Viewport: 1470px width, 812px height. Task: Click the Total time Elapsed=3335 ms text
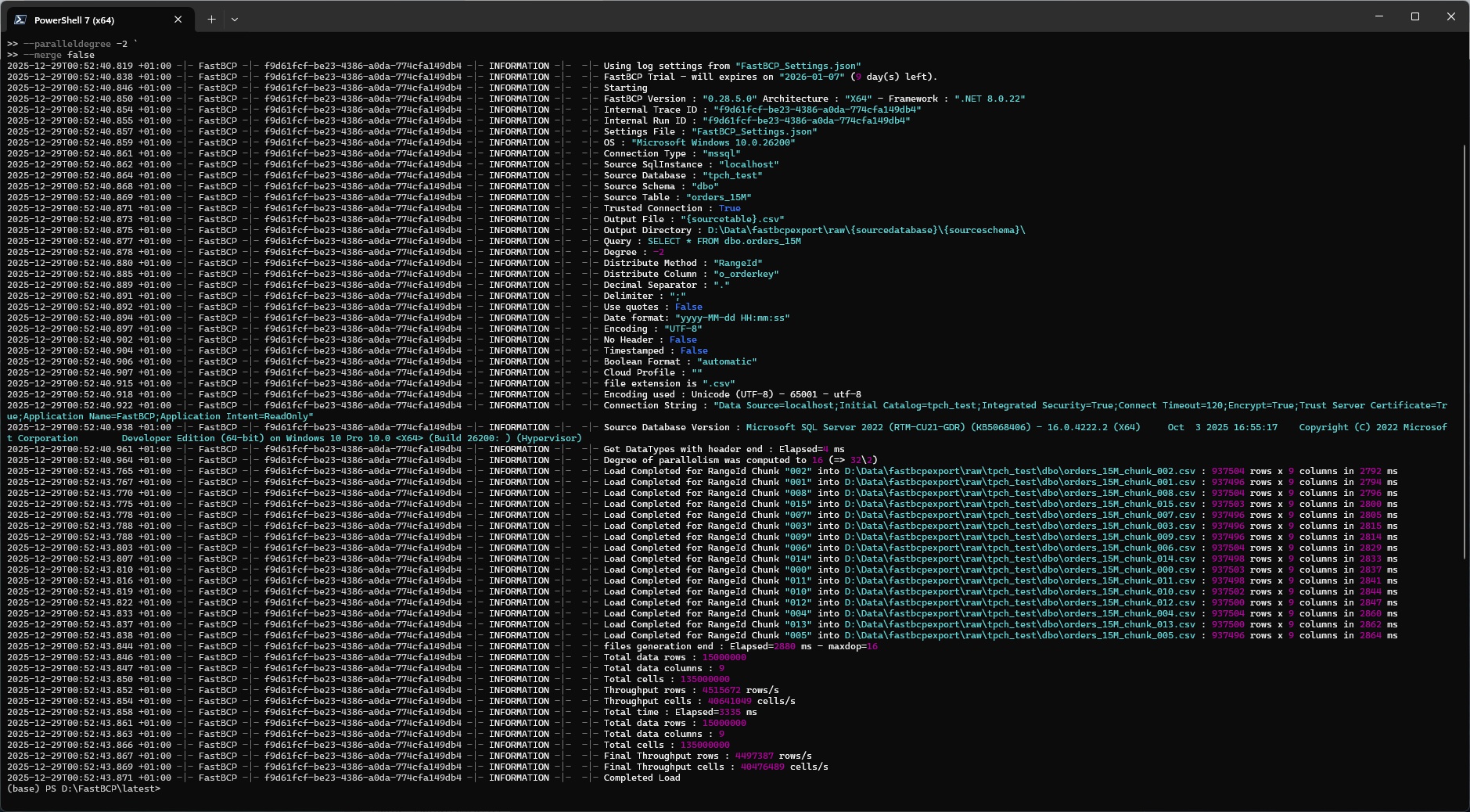680,712
